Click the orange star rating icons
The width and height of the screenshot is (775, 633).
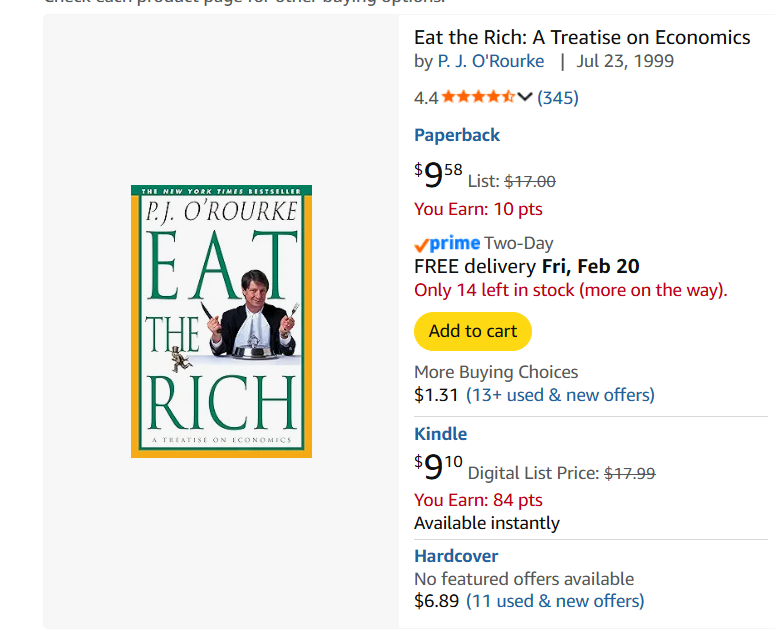[478, 97]
